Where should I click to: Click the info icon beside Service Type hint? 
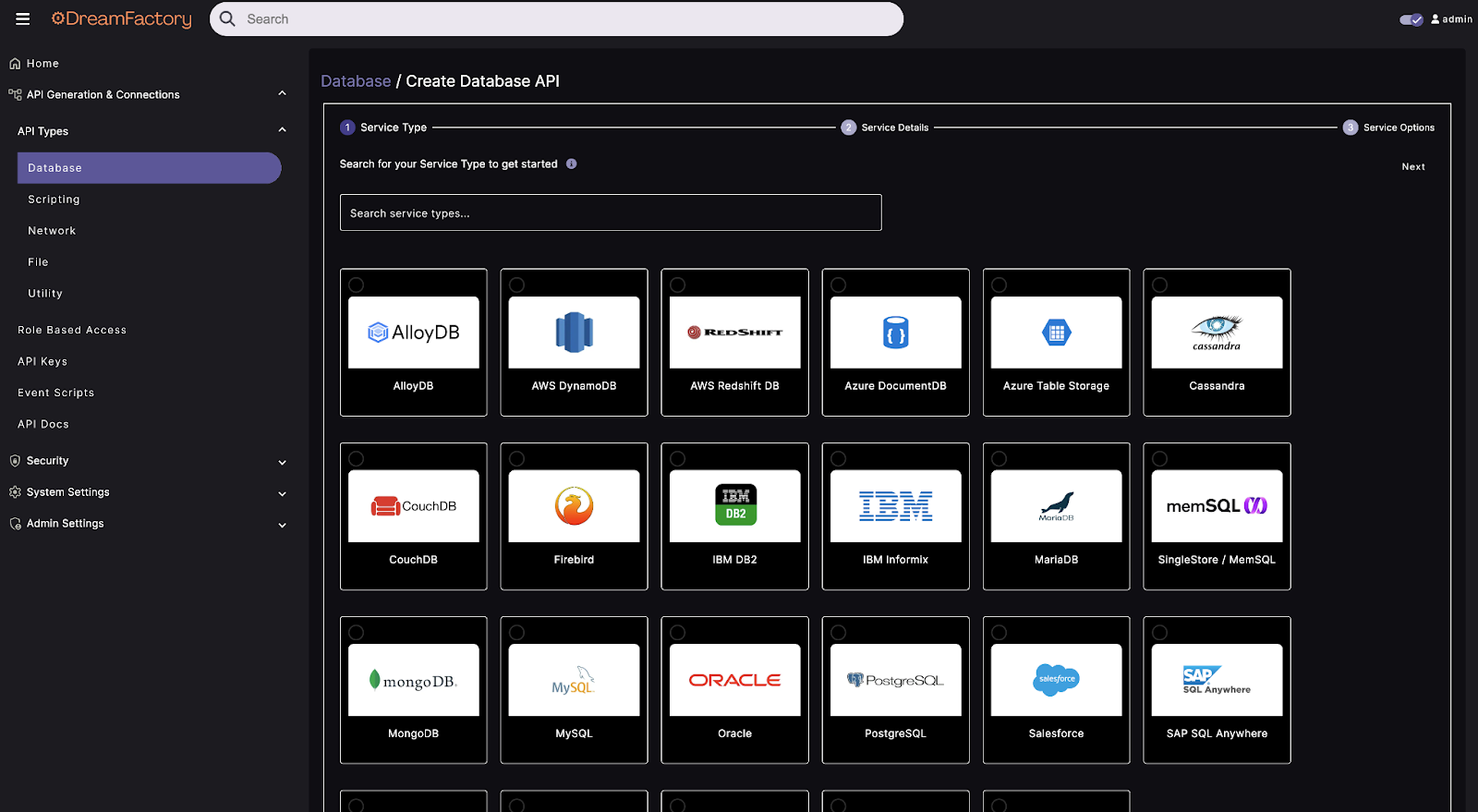pyautogui.click(x=572, y=164)
